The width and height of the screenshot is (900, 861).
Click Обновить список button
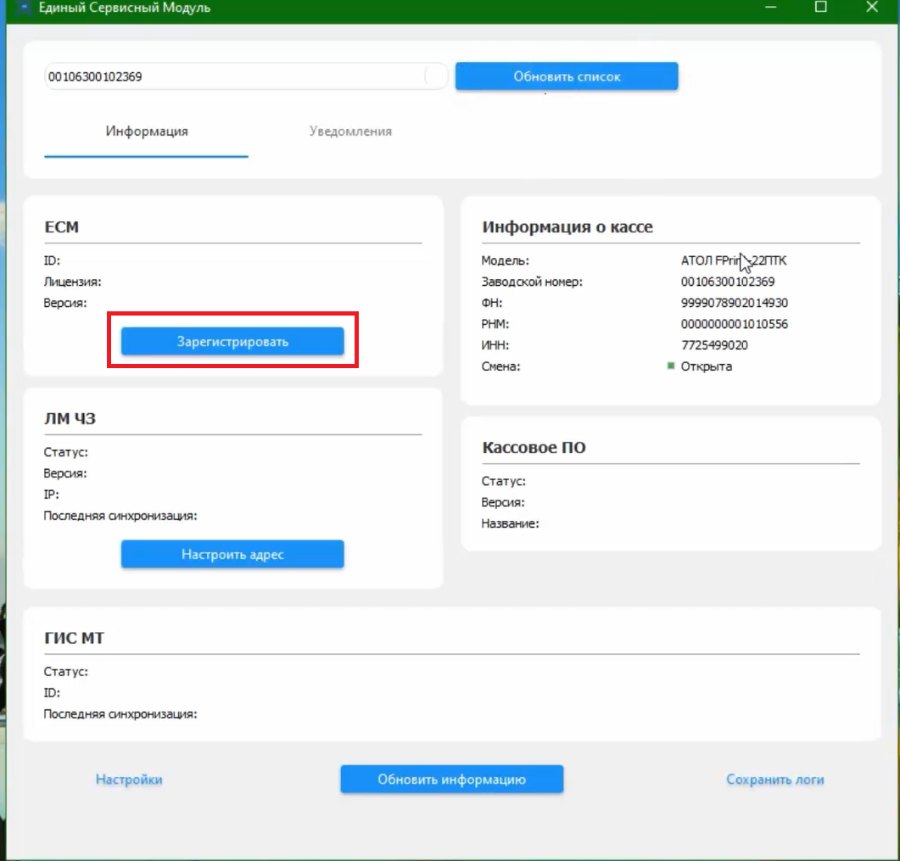(567, 76)
